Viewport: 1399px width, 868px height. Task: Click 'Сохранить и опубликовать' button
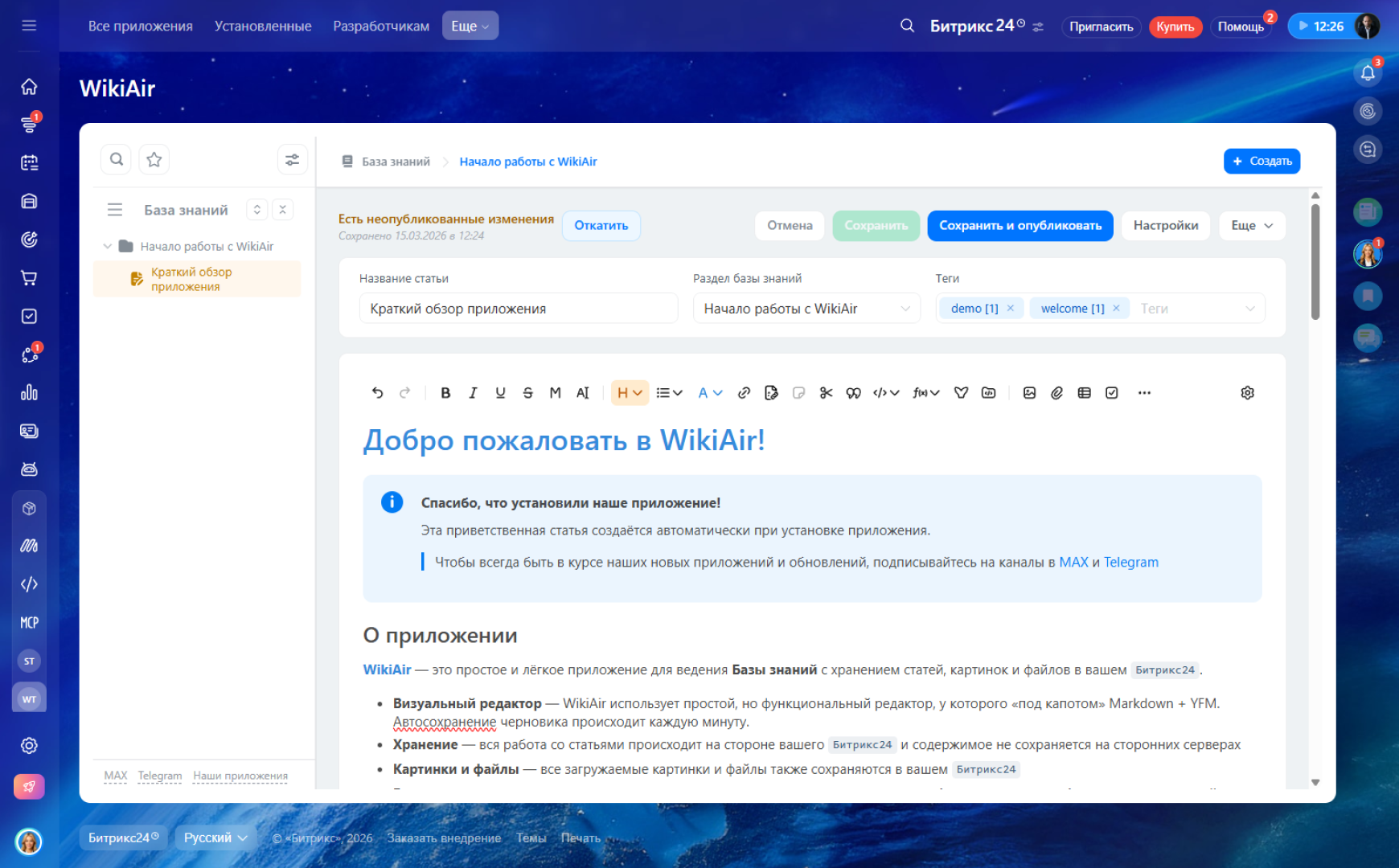click(1020, 226)
